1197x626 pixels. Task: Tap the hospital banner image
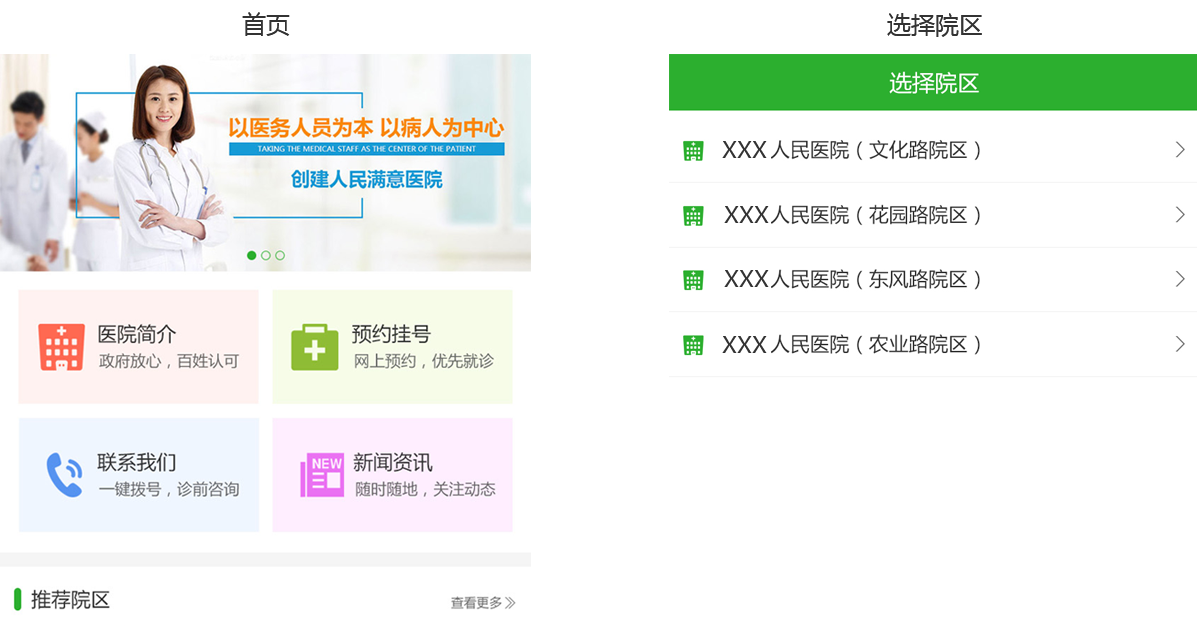265,162
